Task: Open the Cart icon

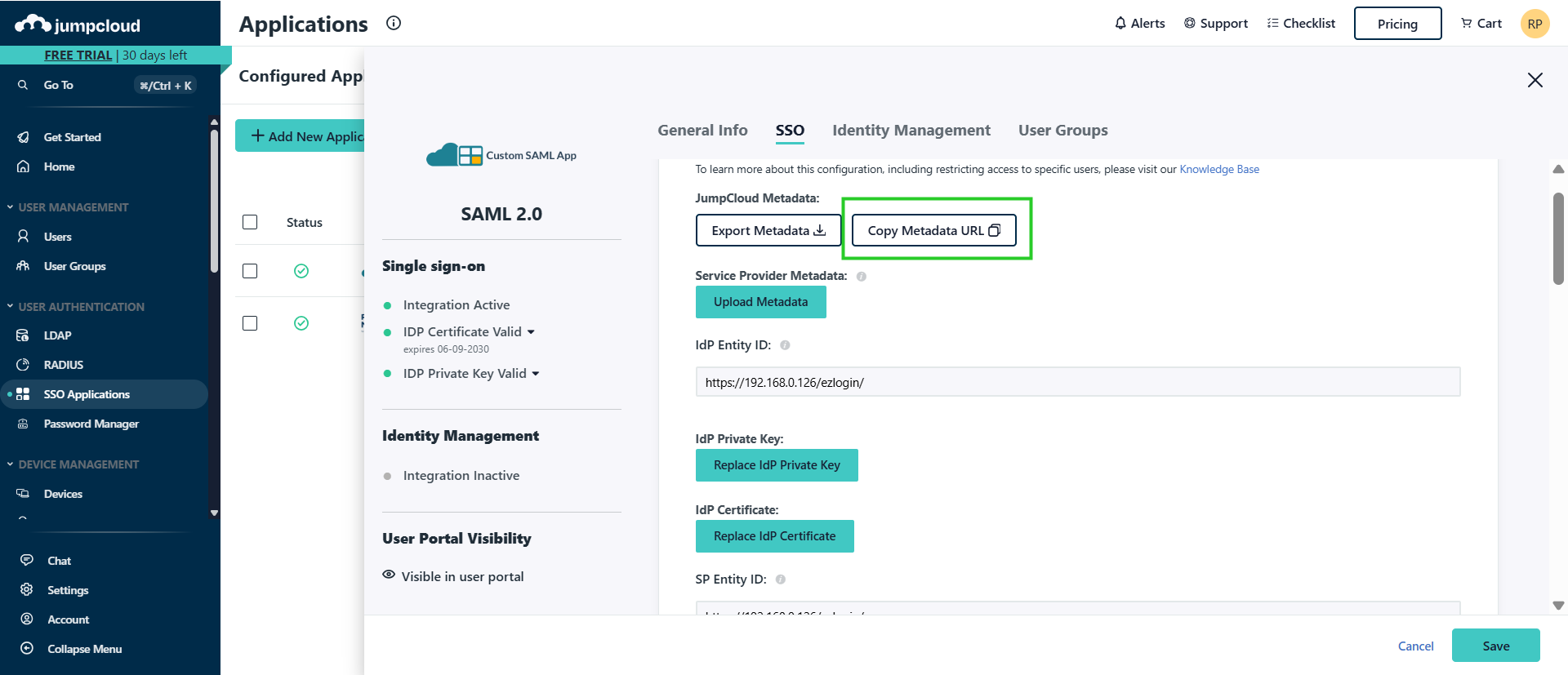Action: [1467, 23]
